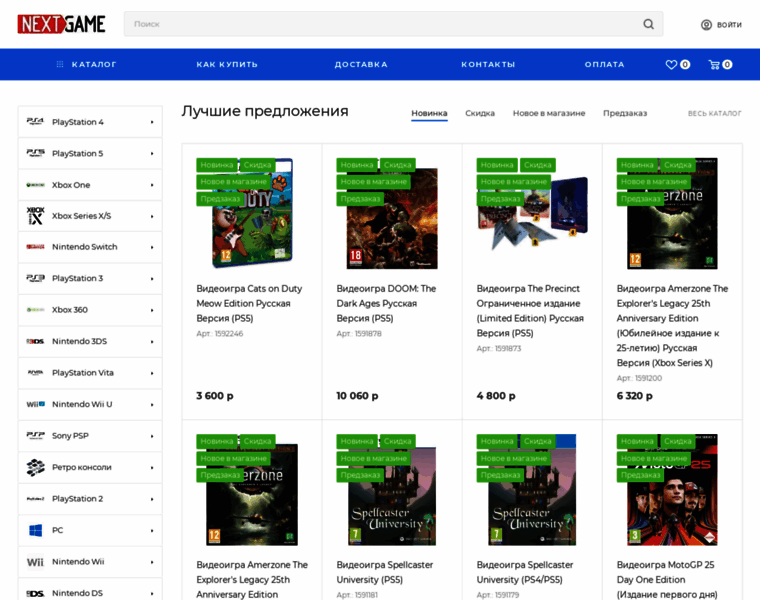Open the shopping cart icon
The height and width of the screenshot is (600, 760).
[713, 64]
